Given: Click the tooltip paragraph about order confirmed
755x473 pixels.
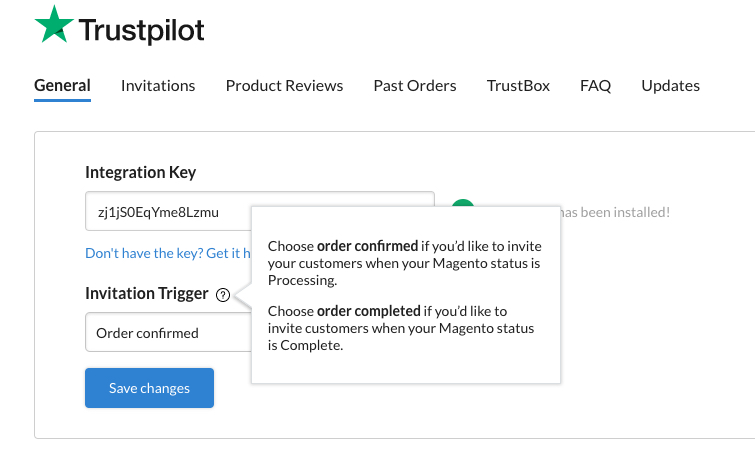Looking at the screenshot, I should [404, 263].
